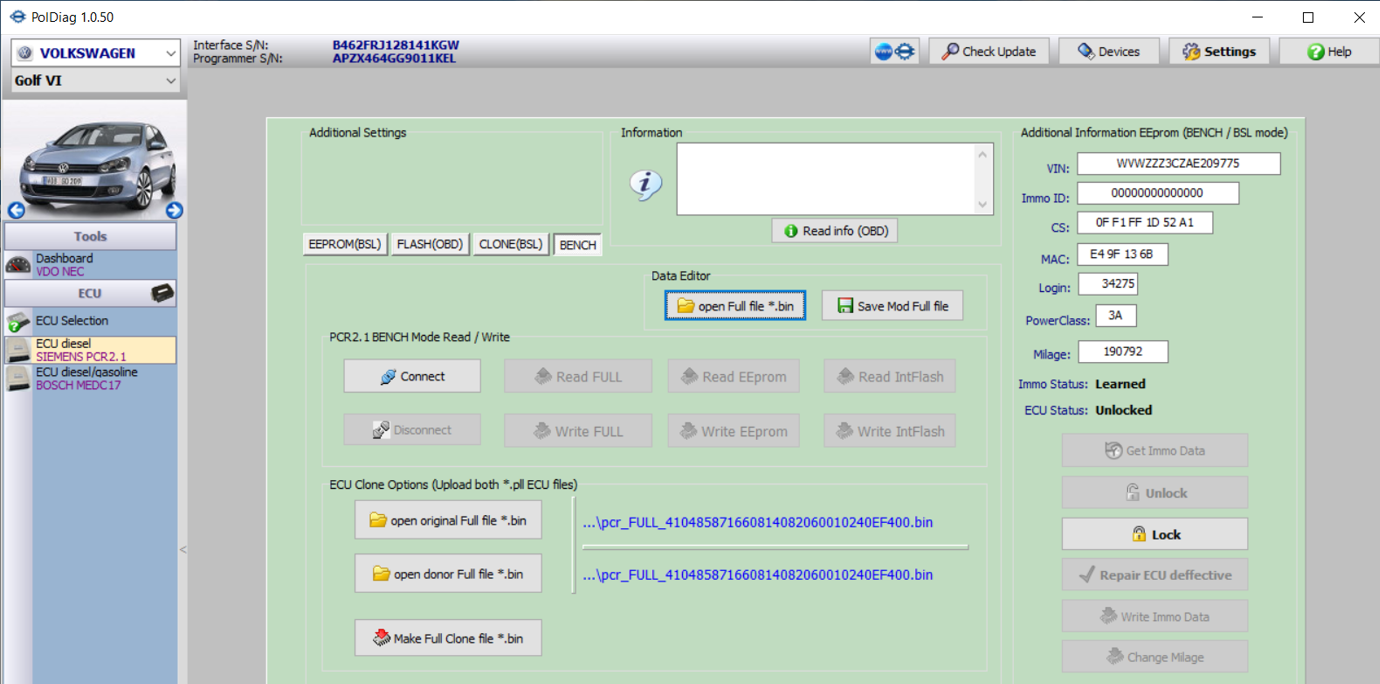This screenshot has height=684, width=1380.
Task: Open the VOLKSWAGEN brand dropdown
Action: click(95, 53)
